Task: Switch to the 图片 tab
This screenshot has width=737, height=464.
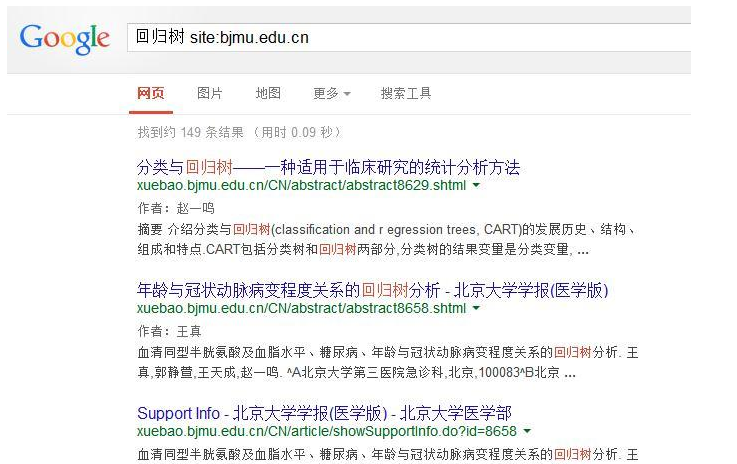Action: pyautogui.click(x=210, y=93)
